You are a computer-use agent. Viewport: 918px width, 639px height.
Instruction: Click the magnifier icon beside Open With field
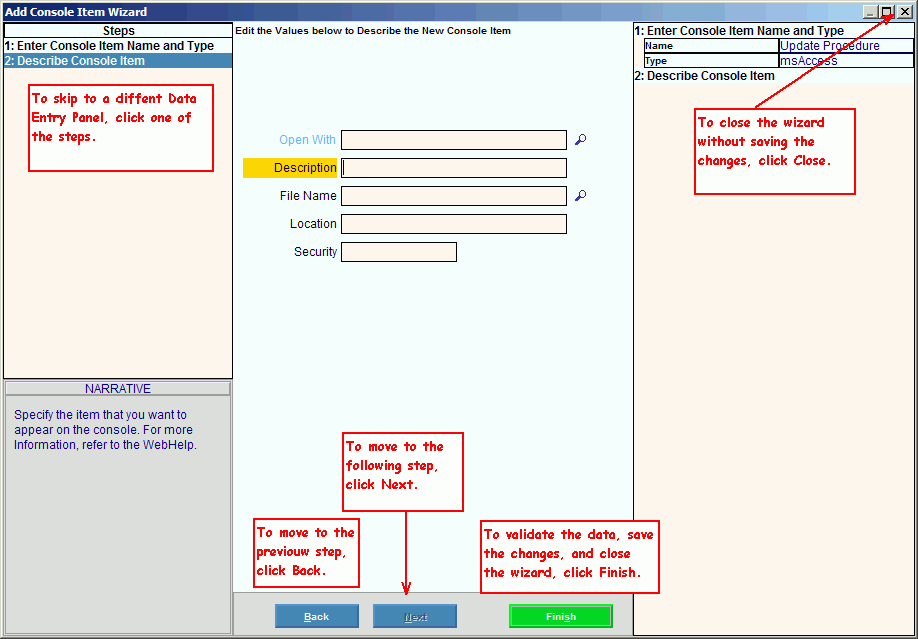(x=580, y=140)
